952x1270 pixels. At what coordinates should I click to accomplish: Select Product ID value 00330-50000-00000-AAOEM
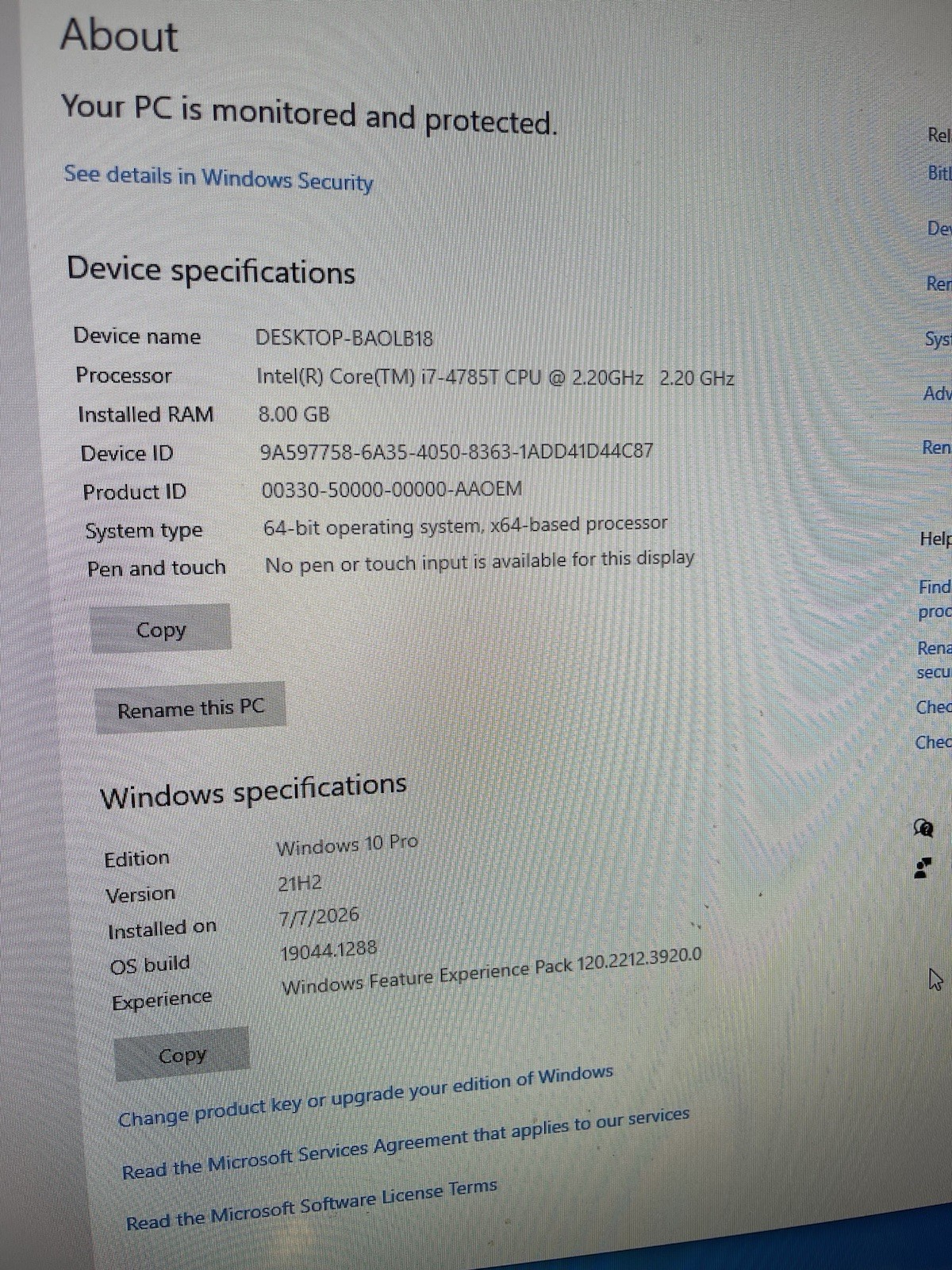[x=392, y=489]
